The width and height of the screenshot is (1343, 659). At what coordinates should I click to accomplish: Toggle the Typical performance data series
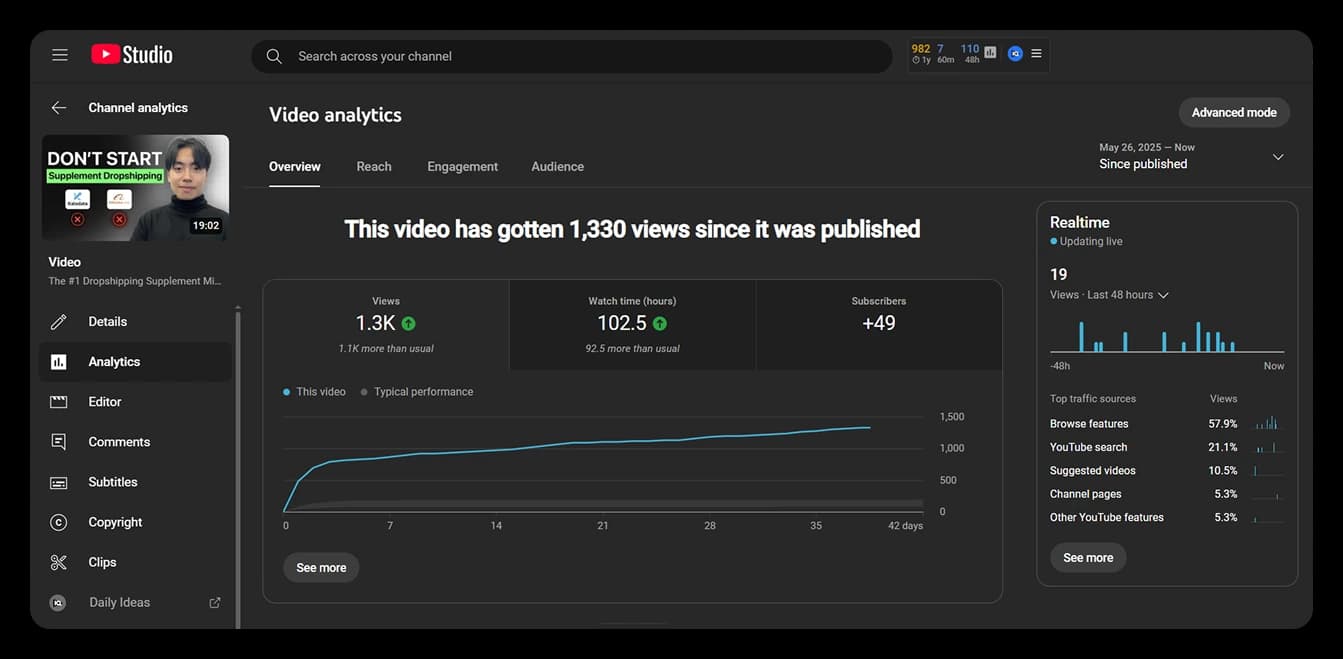417,391
